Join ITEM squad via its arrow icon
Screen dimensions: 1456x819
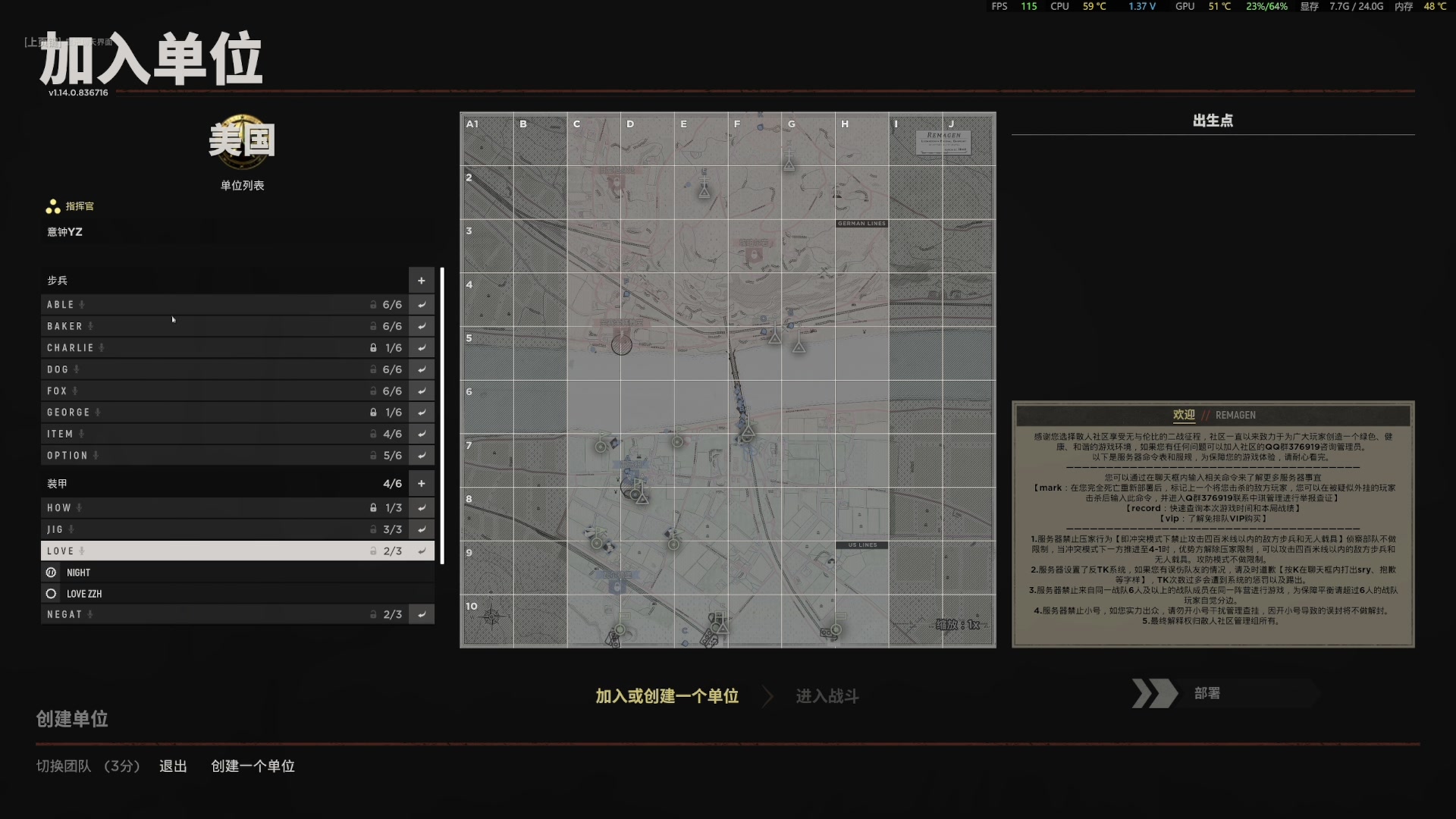point(421,434)
